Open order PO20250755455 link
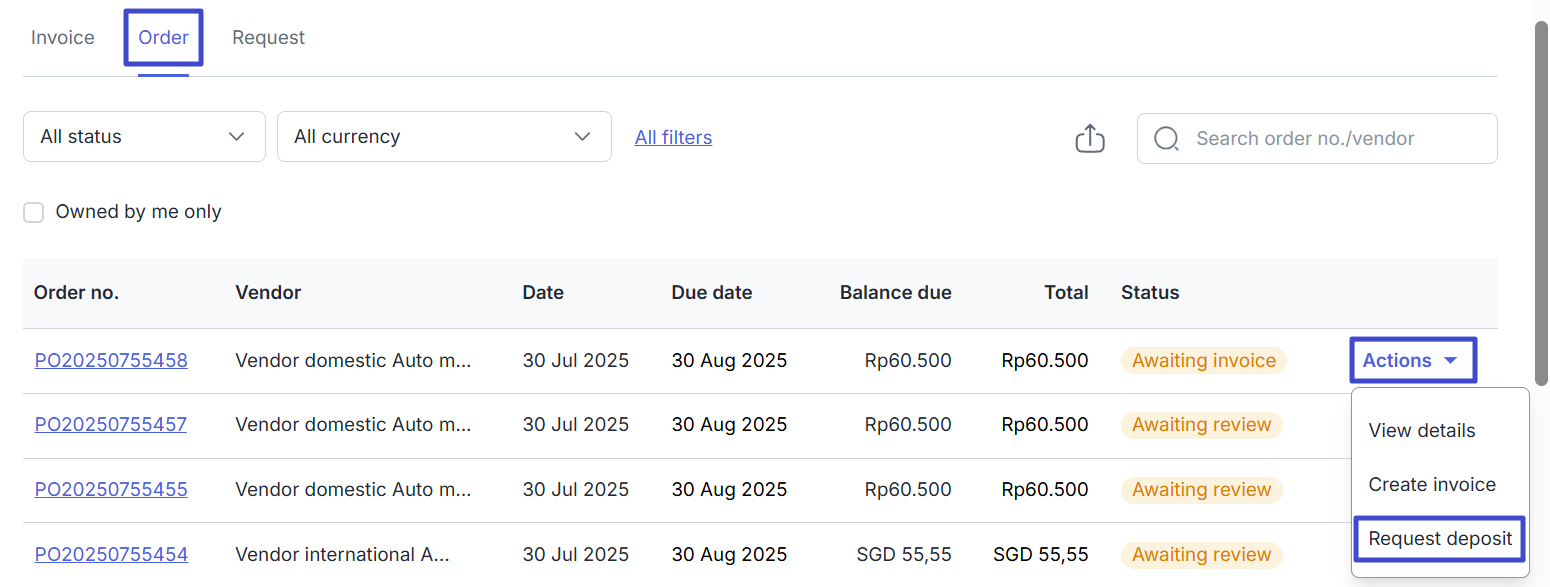Image resolution: width=1550 pixels, height=587 pixels. [x=111, y=490]
